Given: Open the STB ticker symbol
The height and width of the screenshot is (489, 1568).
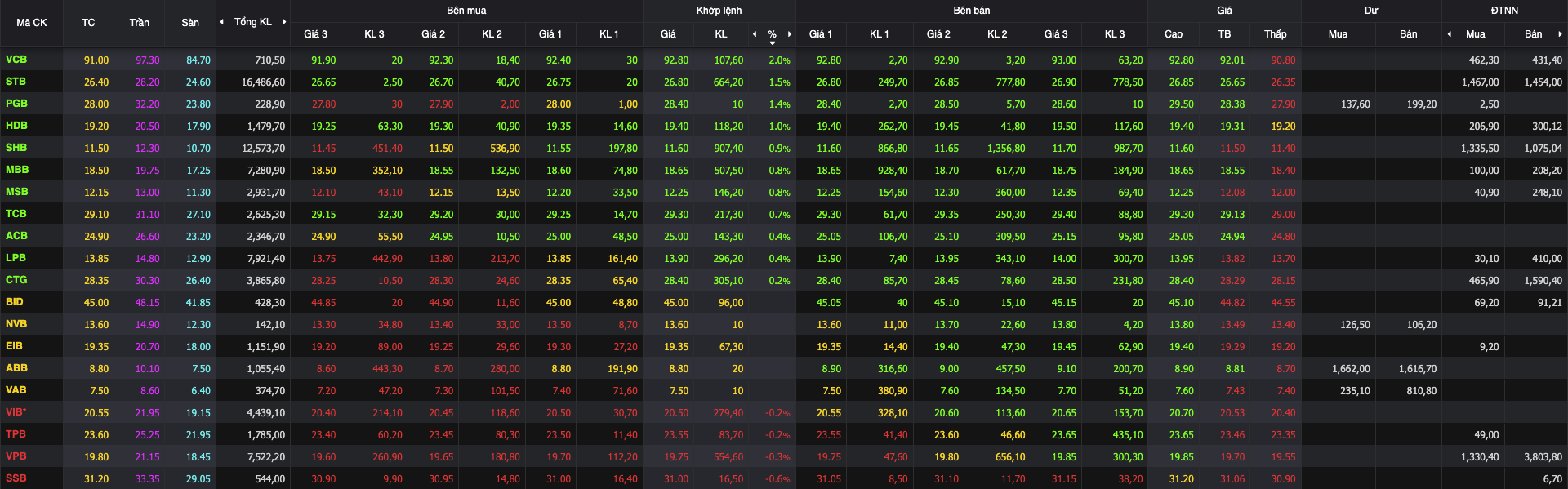Looking at the screenshot, I should click(x=16, y=82).
